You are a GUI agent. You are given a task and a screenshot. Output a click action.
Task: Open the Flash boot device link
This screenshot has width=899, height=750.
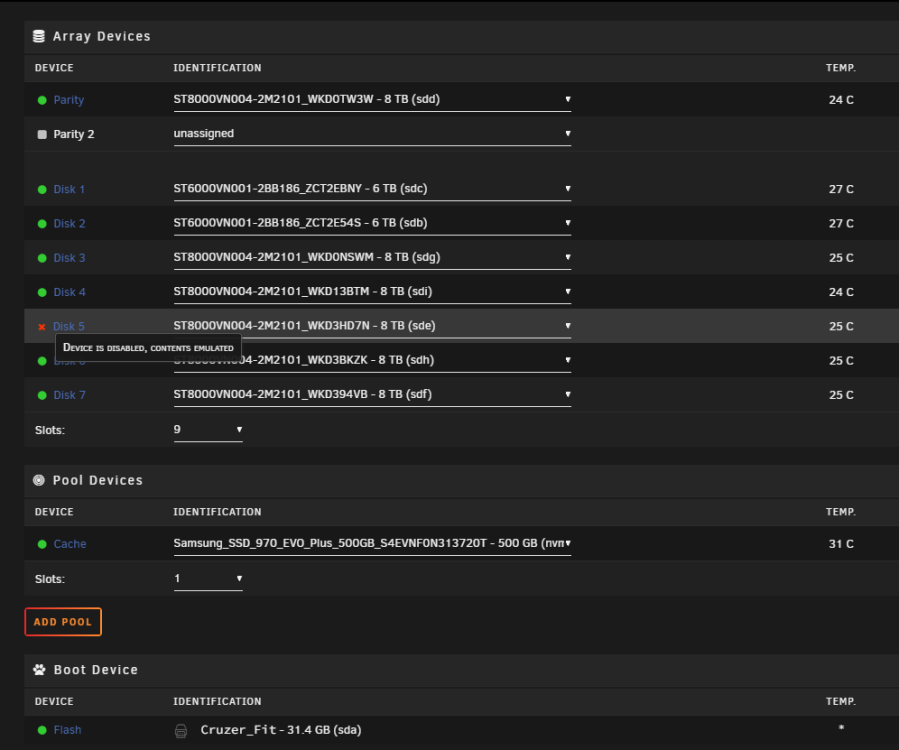tap(68, 730)
